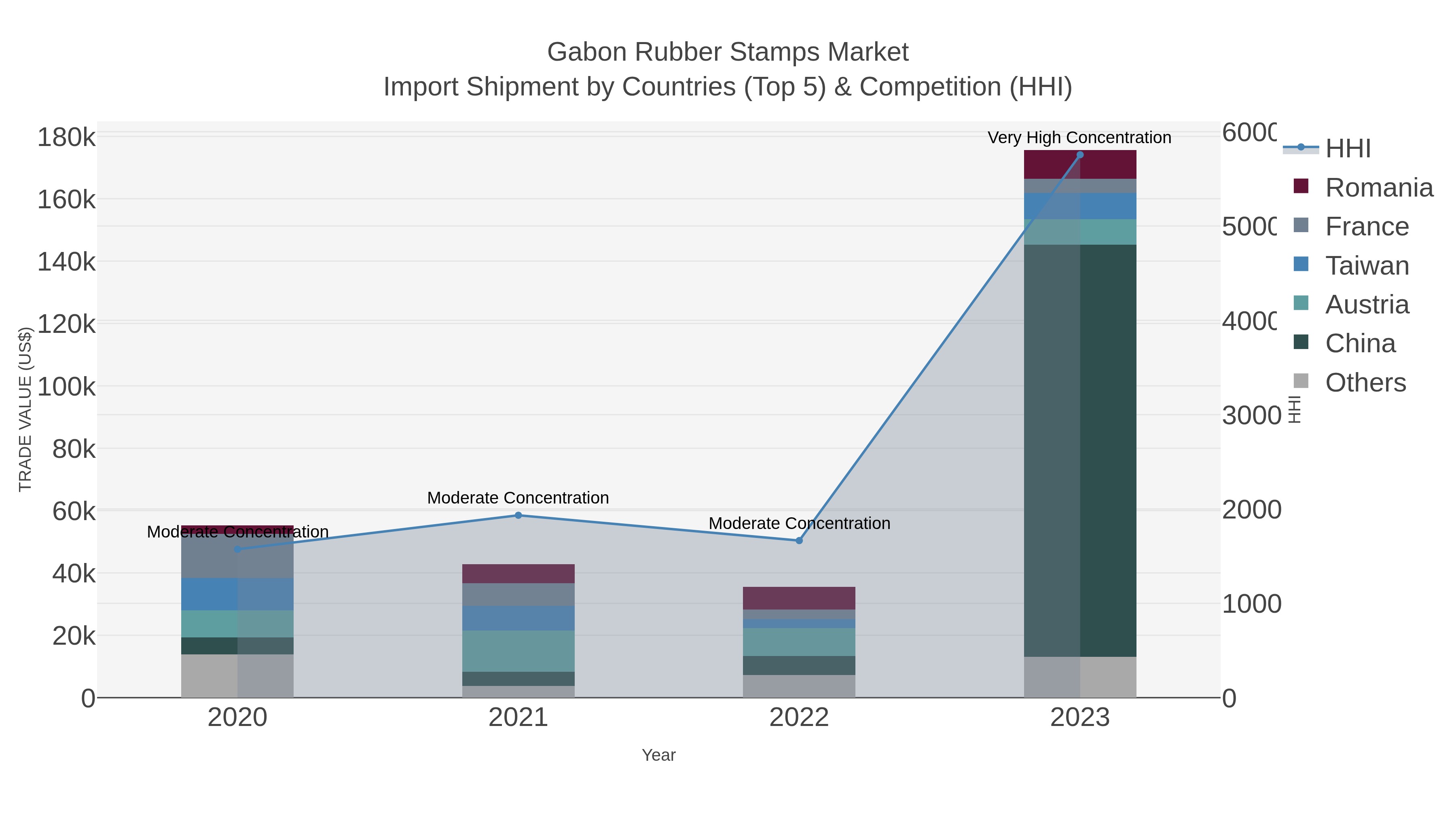Select the Romania segment in the 2022 bar
This screenshot has height=819, width=1456.
coord(799,599)
